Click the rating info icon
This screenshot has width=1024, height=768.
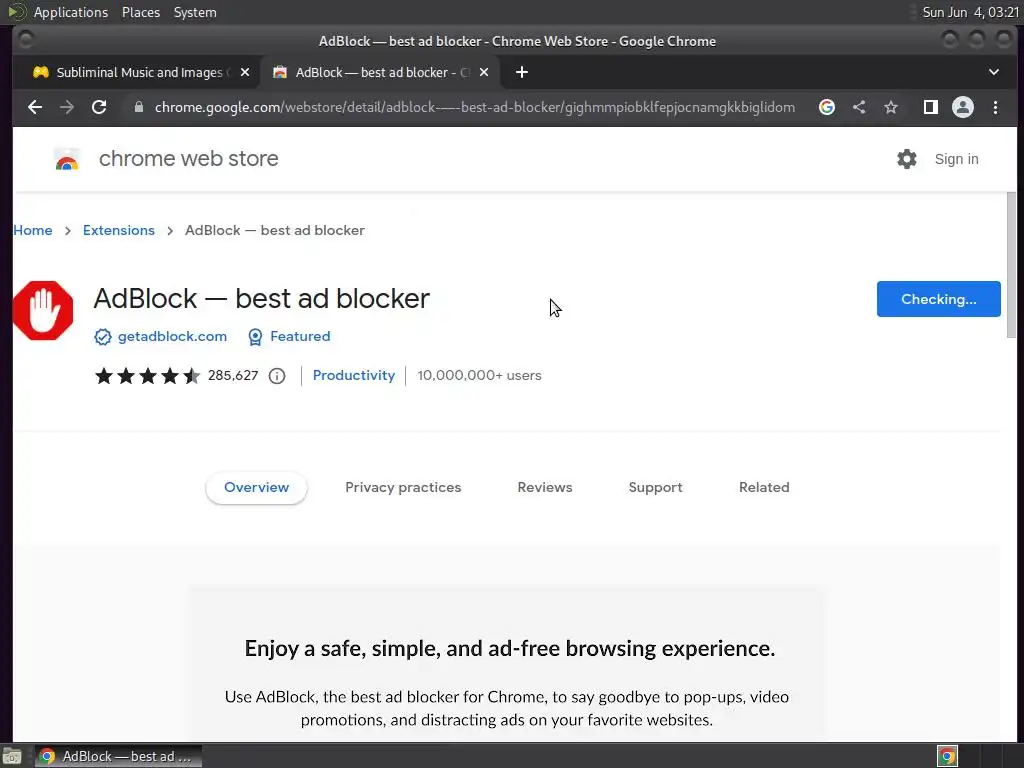pos(277,376)
